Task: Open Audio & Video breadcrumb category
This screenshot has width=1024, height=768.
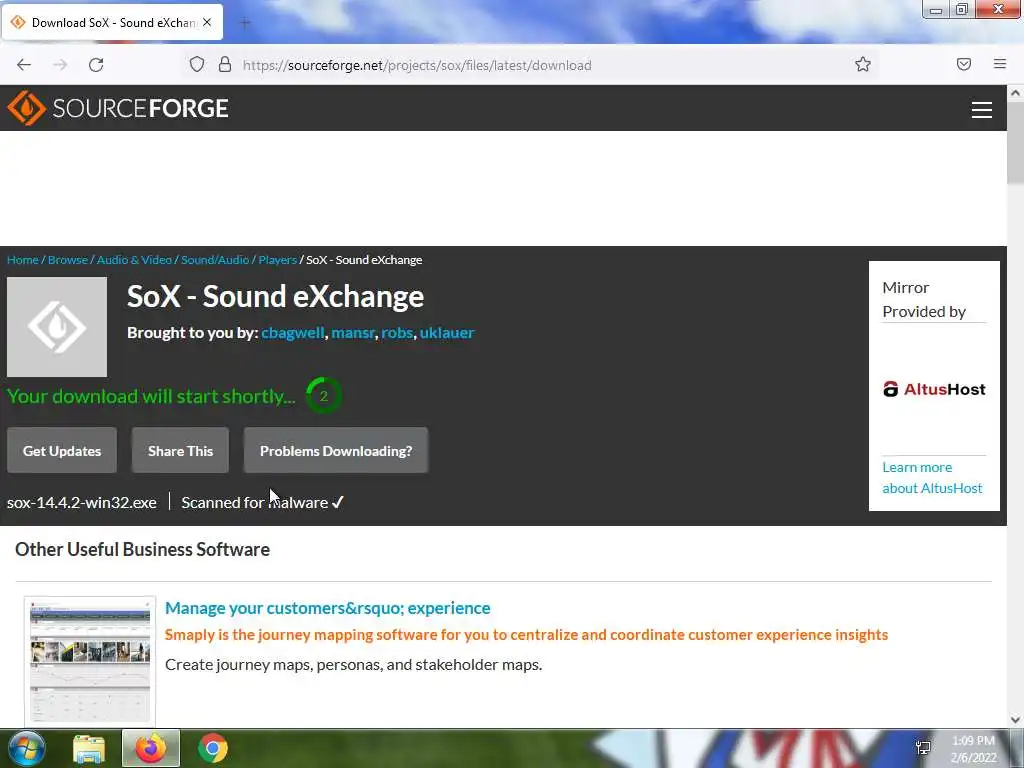Action: click(x=134, y=260)
